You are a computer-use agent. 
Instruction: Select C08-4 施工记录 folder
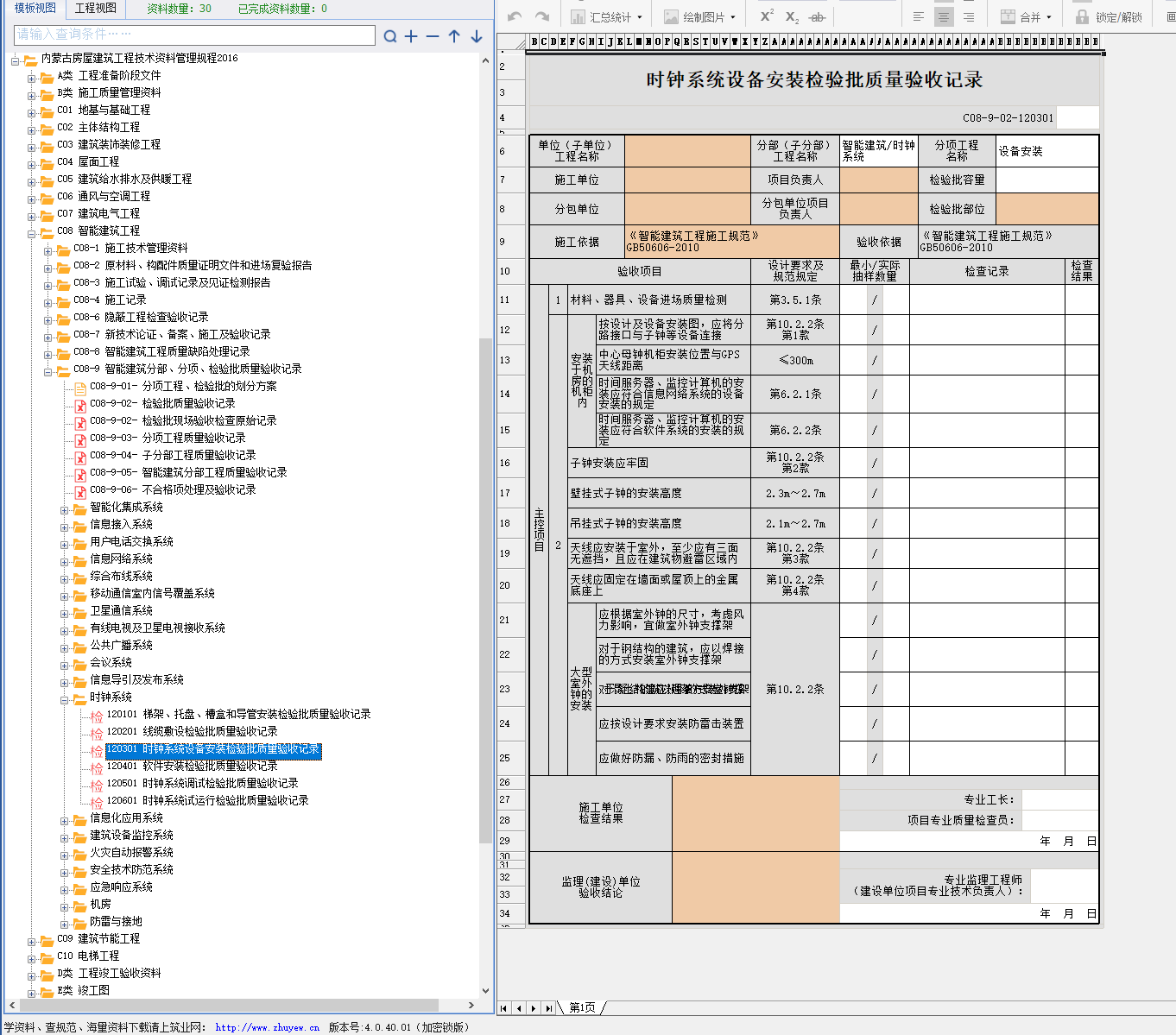[x=110, y=300]
